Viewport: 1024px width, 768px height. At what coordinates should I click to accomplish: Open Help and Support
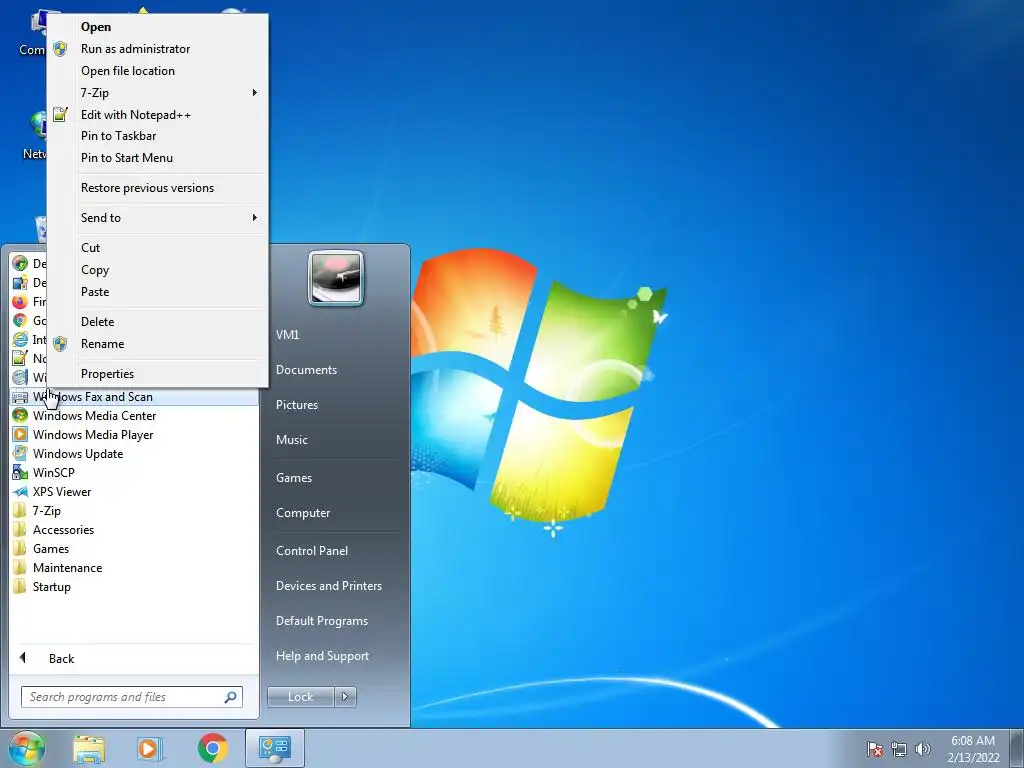pyautogui.click(x=323, y=656)
